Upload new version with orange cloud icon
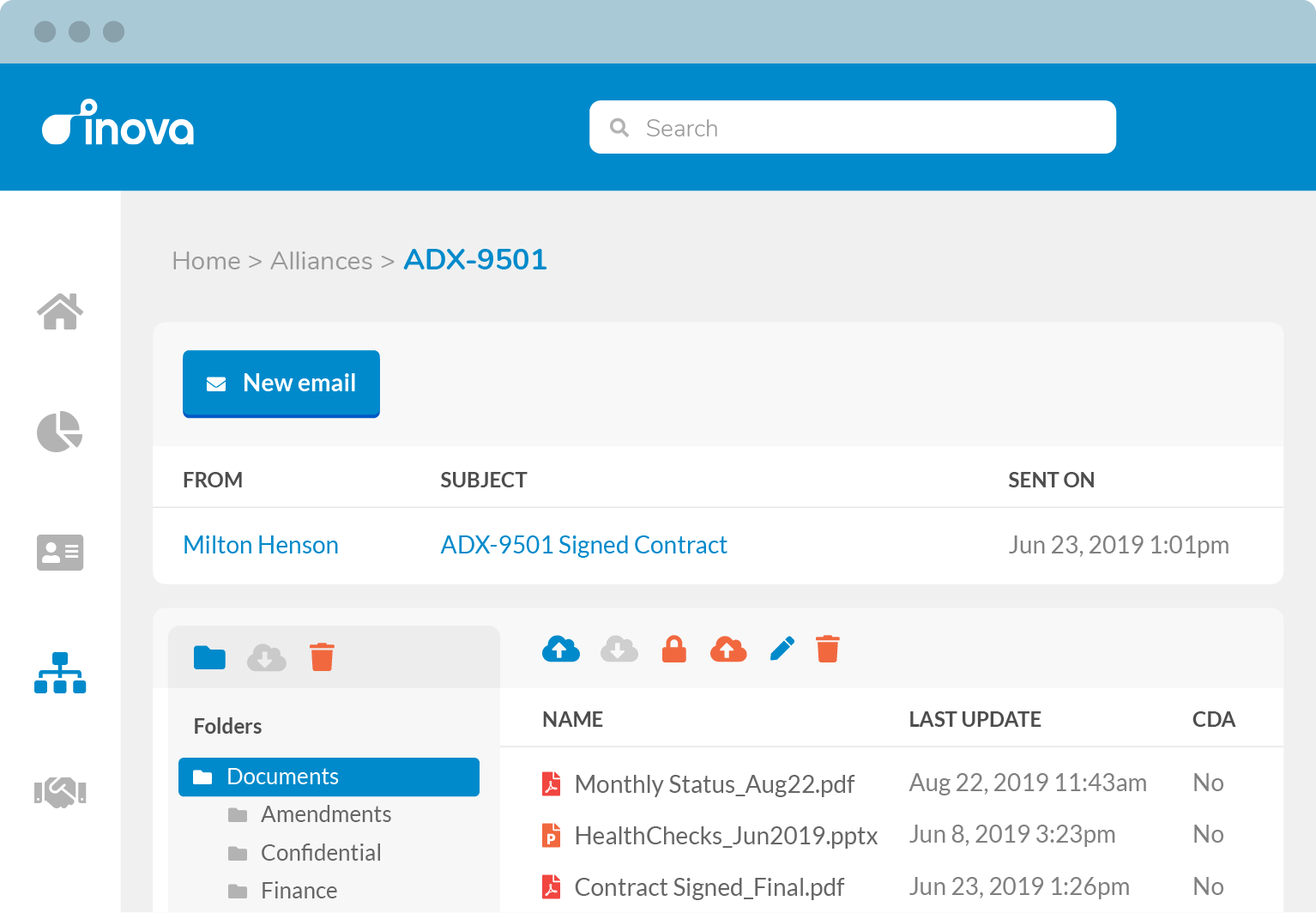The width and height of the screenshot is (1316, 913). 728,649
